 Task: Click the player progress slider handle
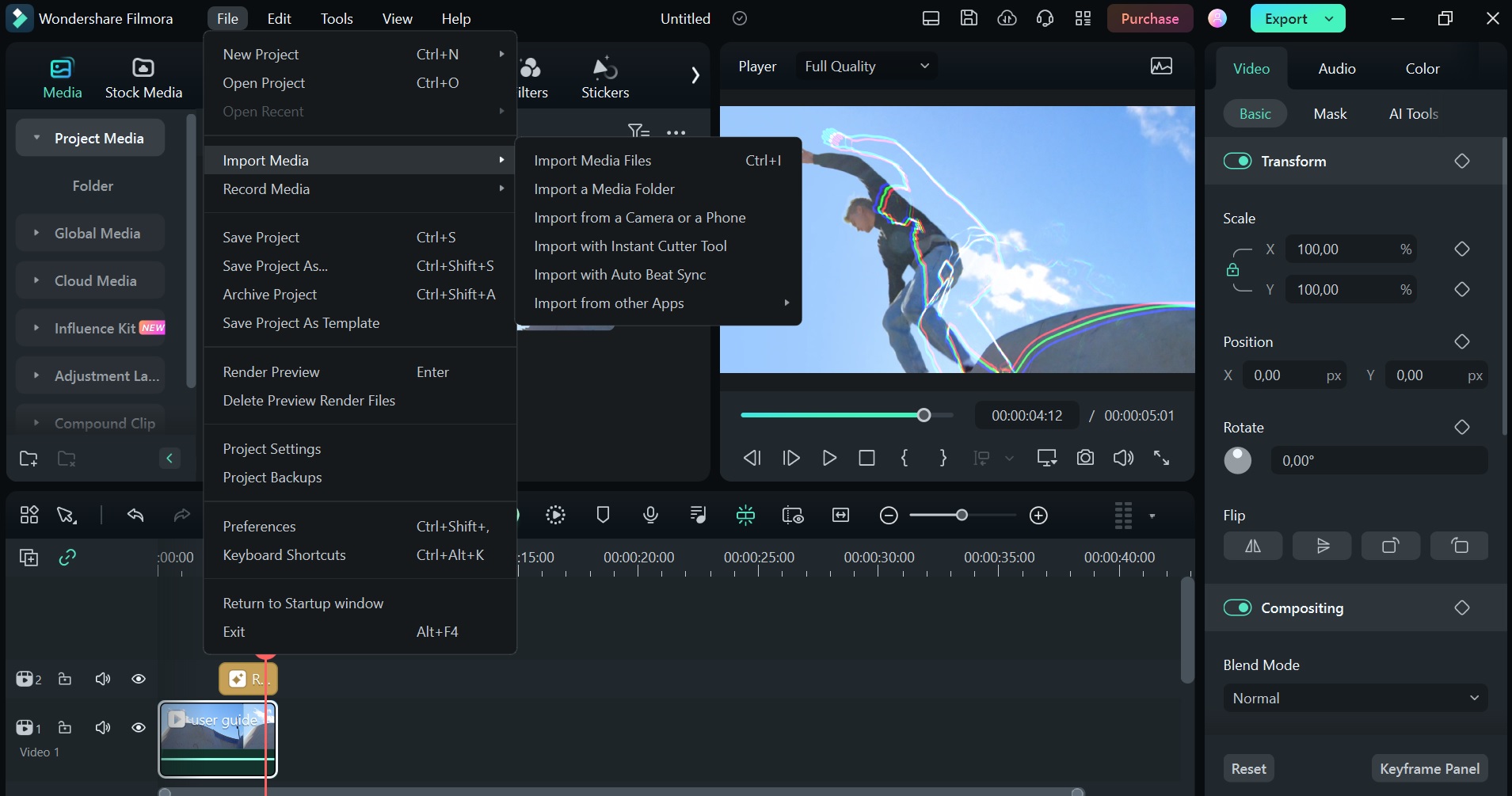[x=924, y=415]
